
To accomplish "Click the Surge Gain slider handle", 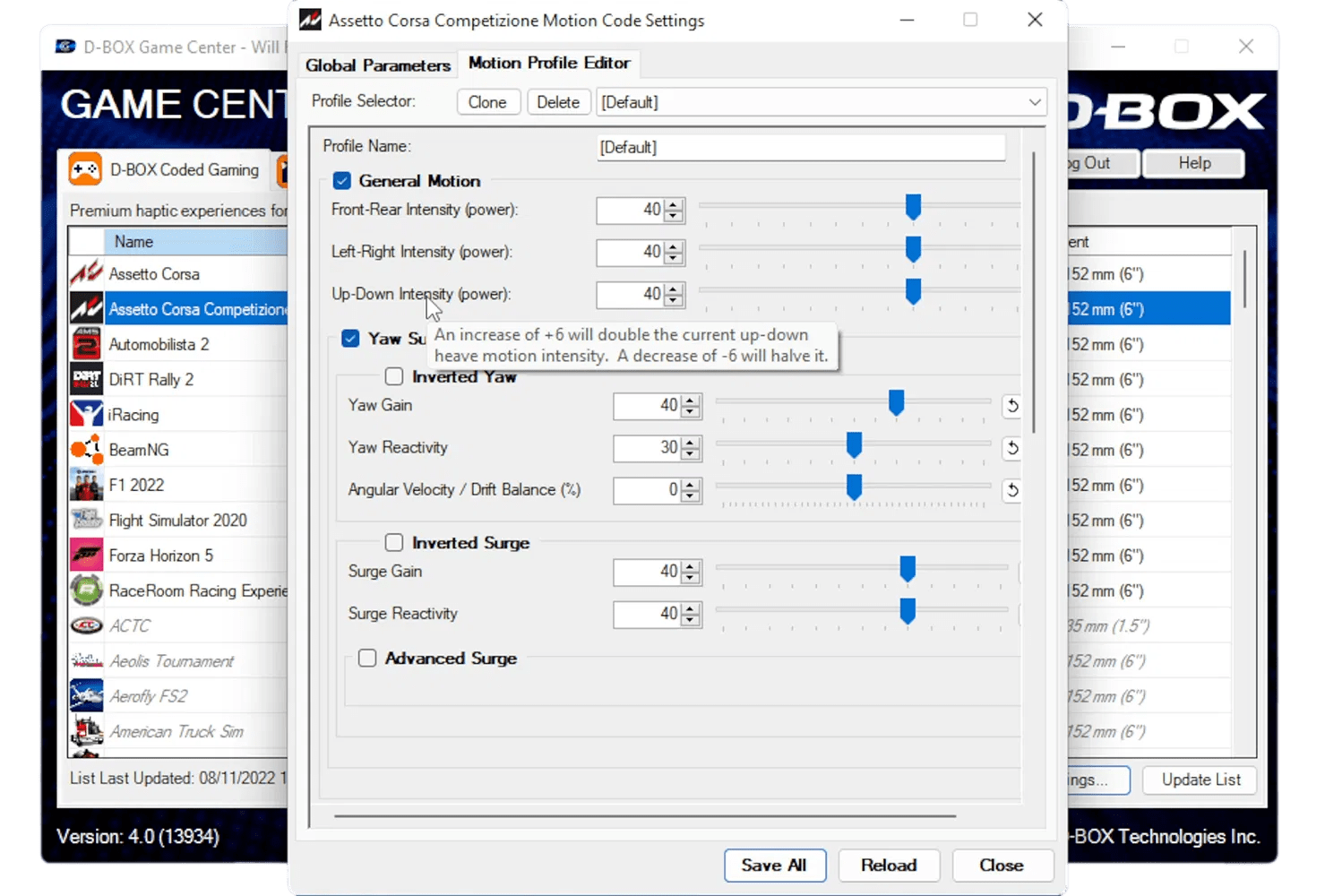I will [x=908, y=569].
